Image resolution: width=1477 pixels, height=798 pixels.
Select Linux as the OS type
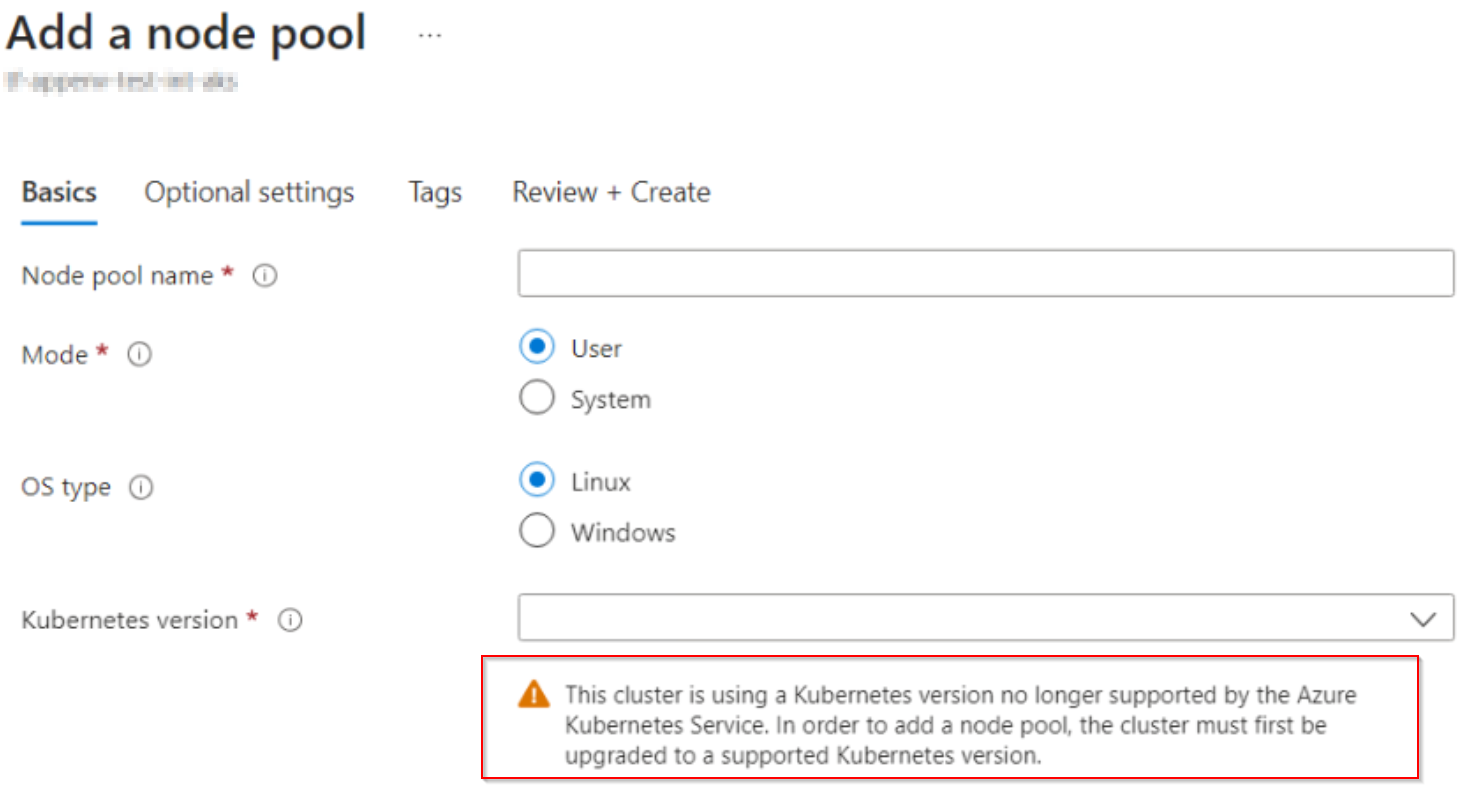pos(537,480)
